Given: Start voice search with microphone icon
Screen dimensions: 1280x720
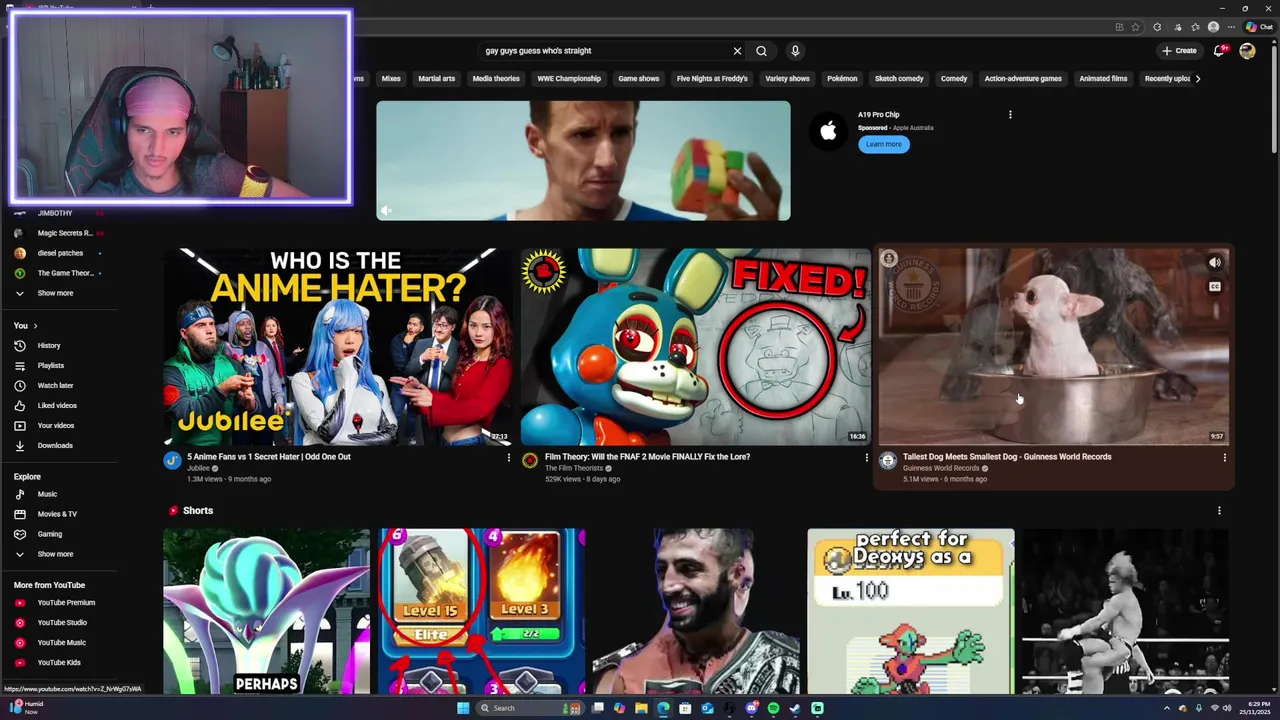Looking at the screenshot, I should pyautogui.click(x=795, y=51).
